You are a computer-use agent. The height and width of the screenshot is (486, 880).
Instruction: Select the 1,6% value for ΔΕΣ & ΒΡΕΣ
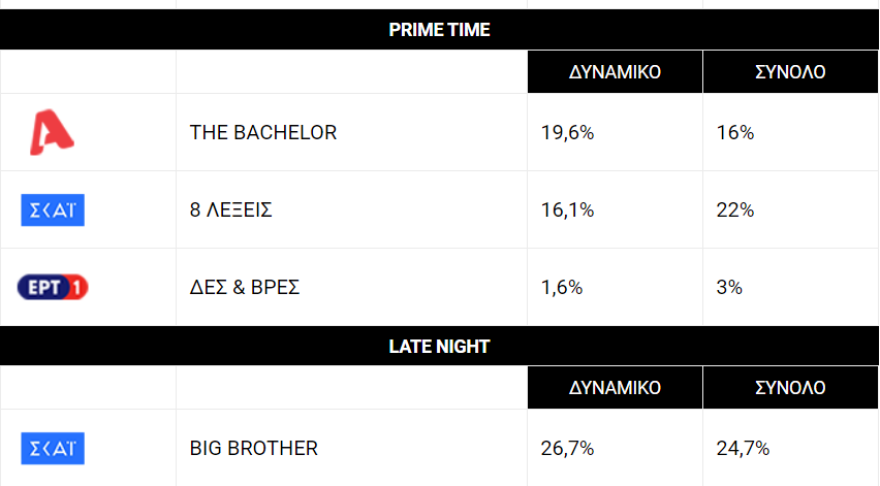(563, 288)
